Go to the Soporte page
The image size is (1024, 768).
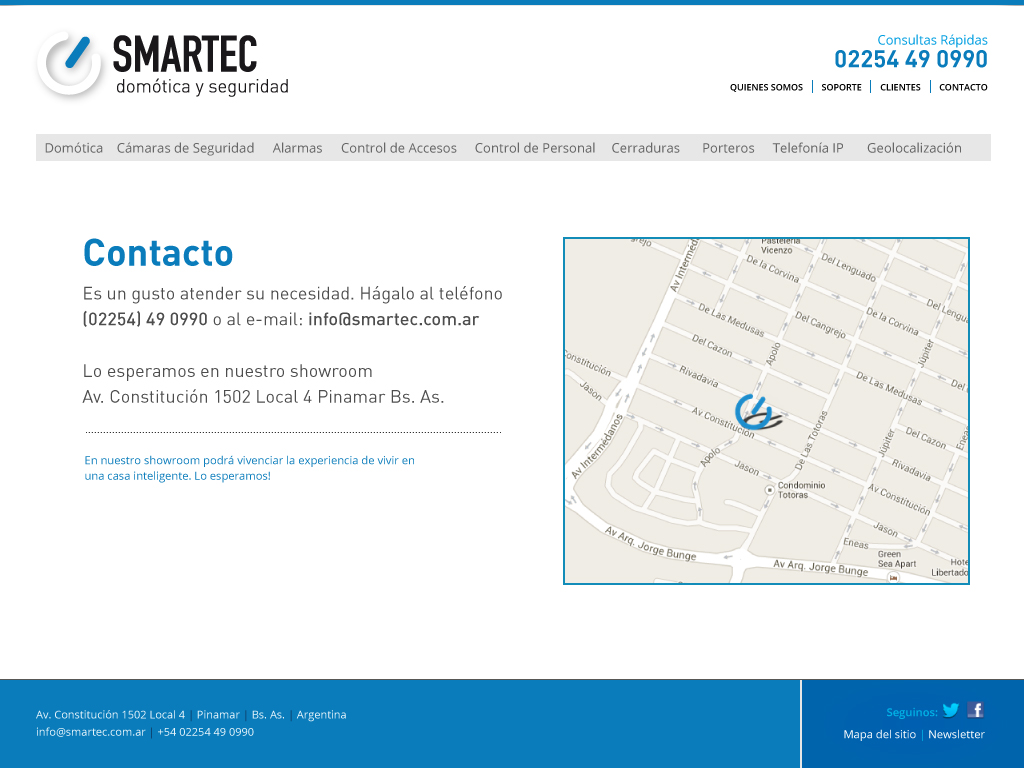(841, 87)
